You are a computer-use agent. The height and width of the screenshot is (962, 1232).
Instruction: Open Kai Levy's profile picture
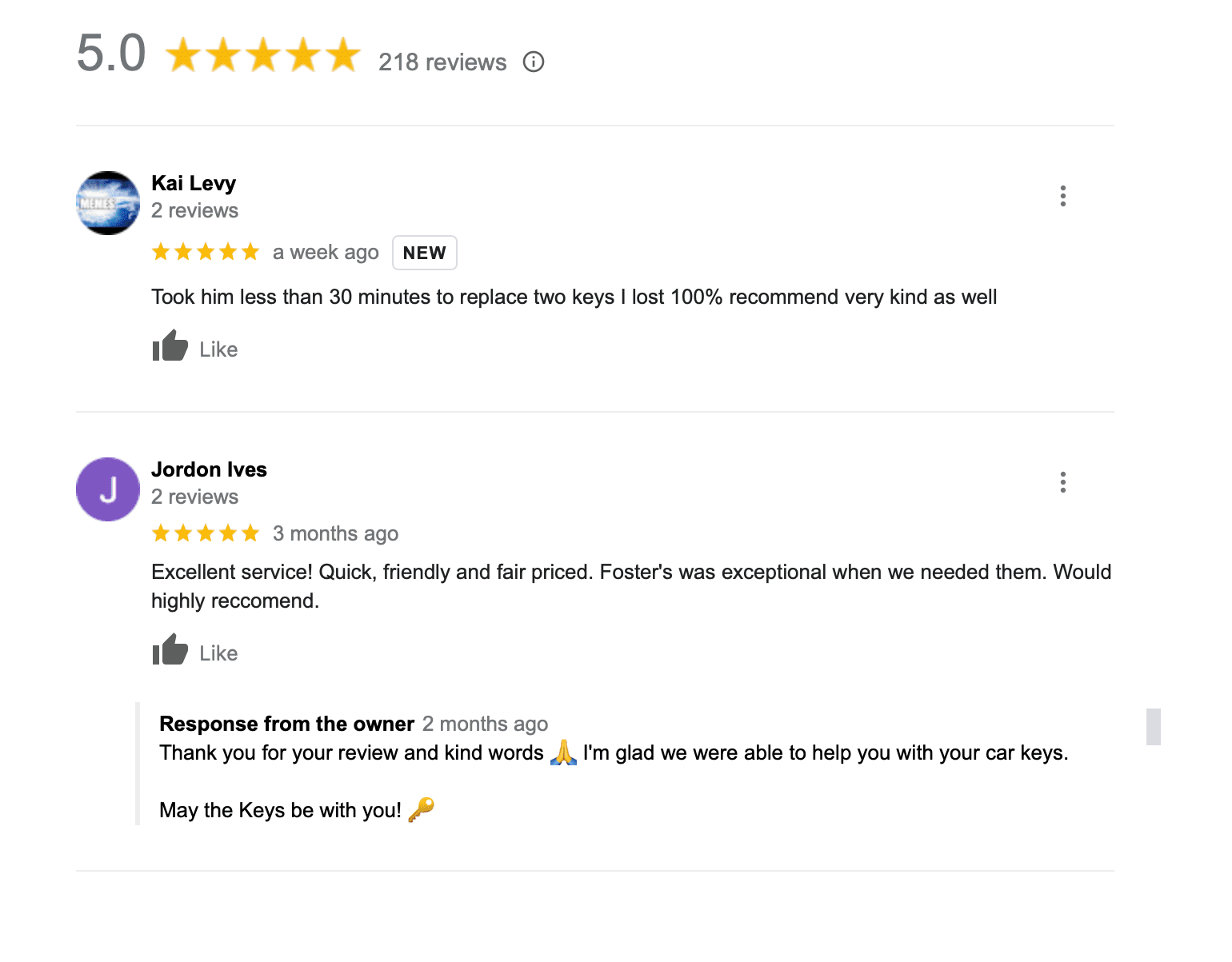108,203
